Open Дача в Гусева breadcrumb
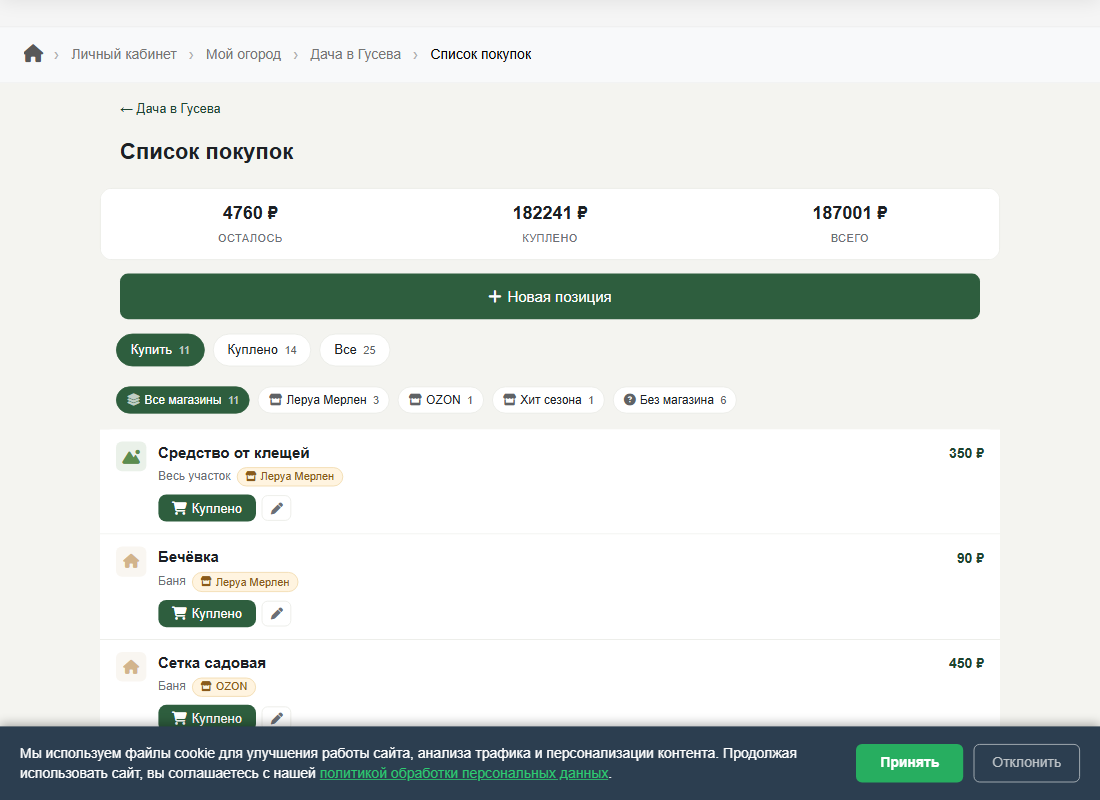 coord(356,54)
